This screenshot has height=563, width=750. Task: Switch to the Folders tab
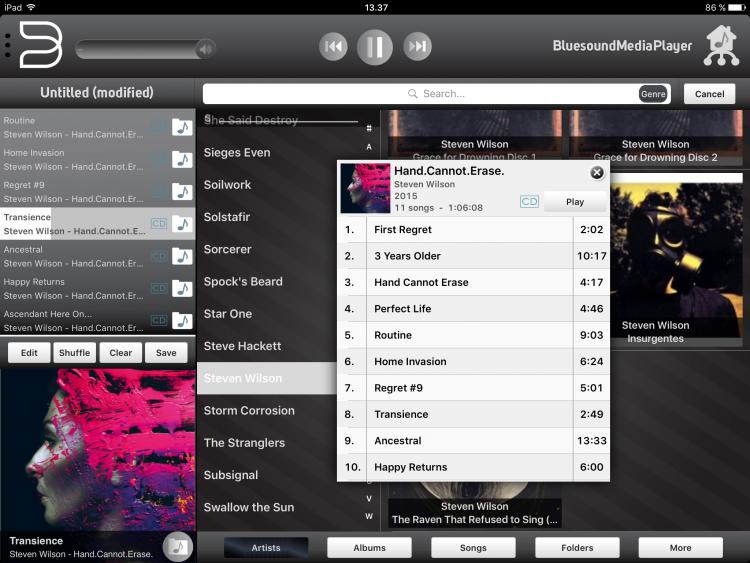pos(577,548)
